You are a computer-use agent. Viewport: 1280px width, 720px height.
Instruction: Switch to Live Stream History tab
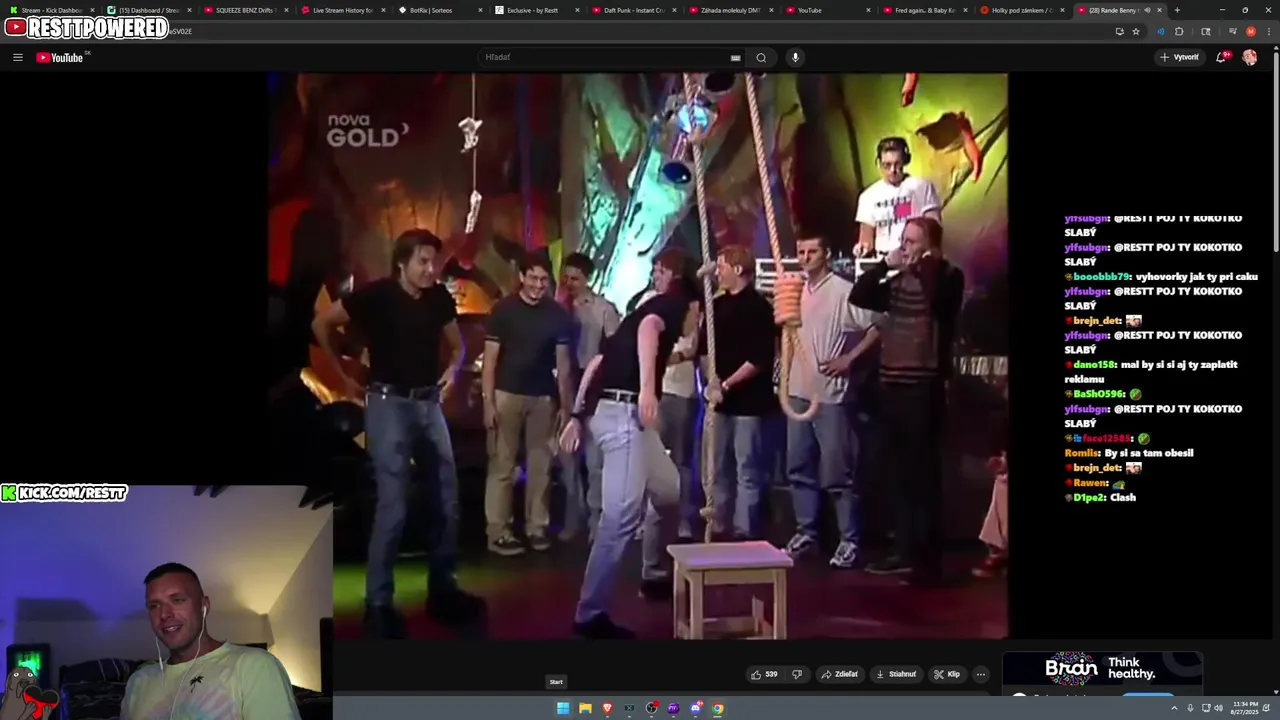click(342, 10)
